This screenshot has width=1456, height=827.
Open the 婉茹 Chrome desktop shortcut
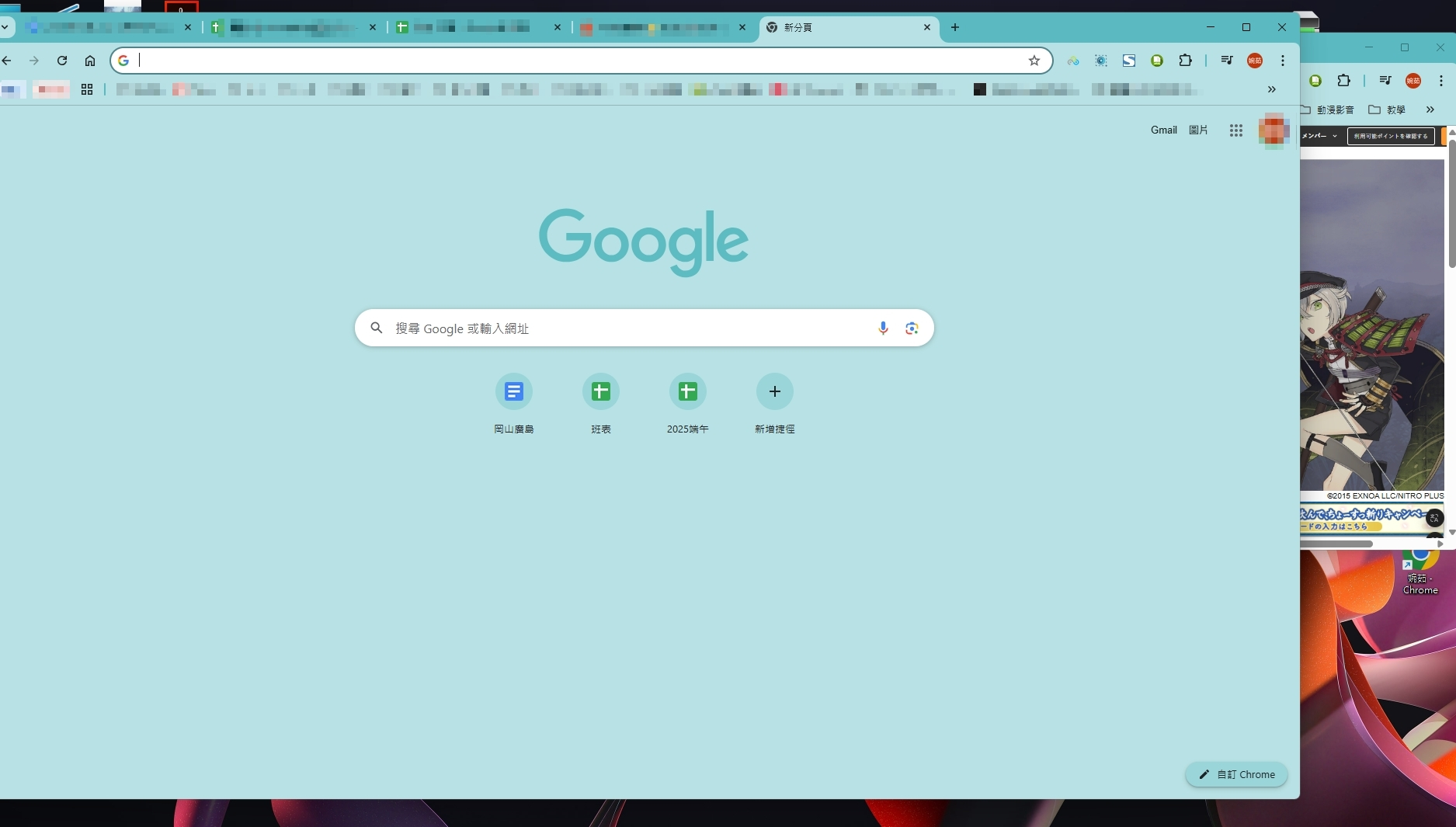(x=1420, y=572)
